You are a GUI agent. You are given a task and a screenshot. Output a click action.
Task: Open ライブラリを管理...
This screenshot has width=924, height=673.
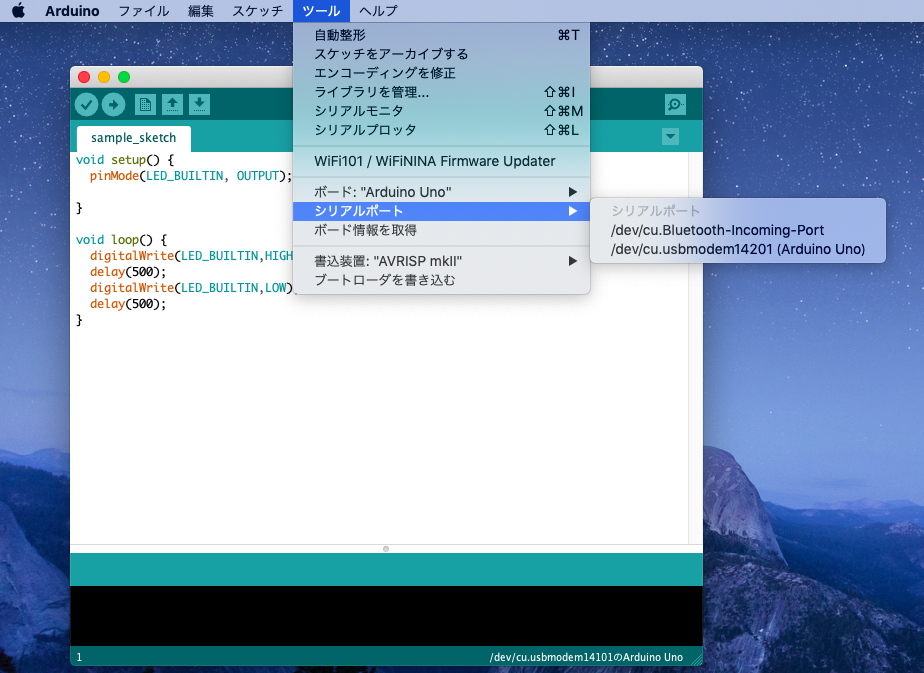click(x=441, y=92)
